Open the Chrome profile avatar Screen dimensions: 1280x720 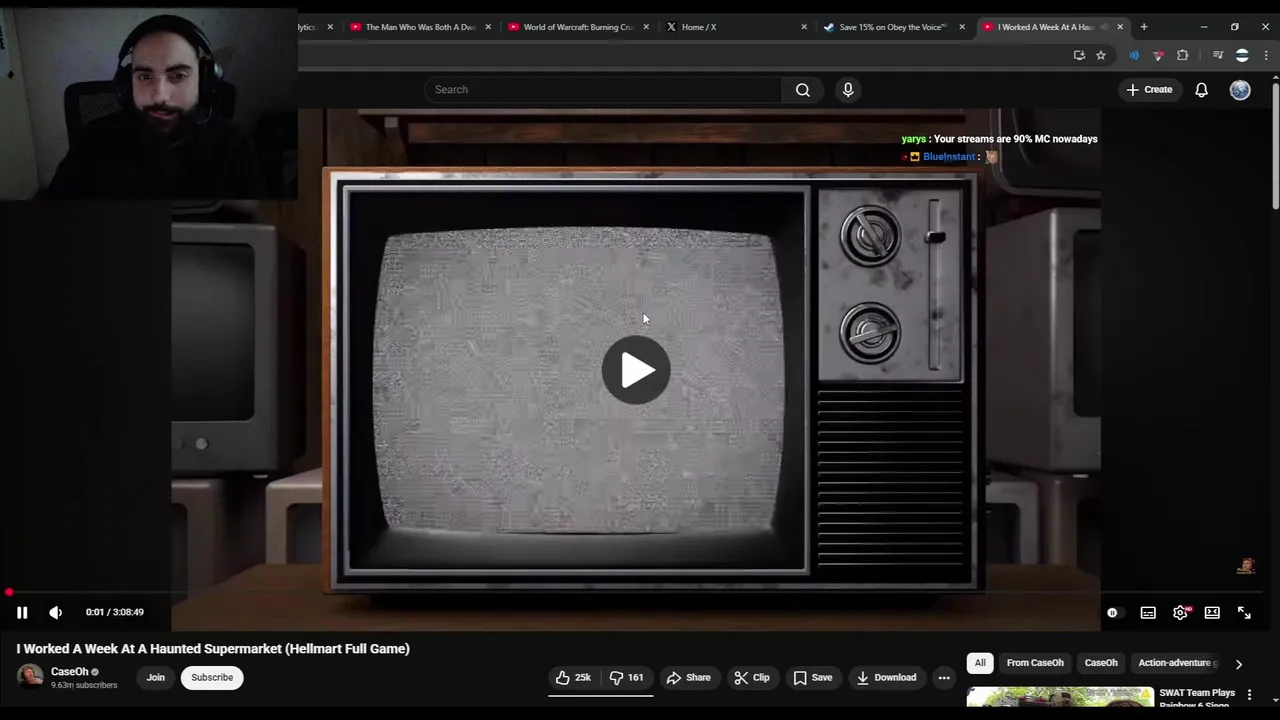click(x=1242, y=55)
